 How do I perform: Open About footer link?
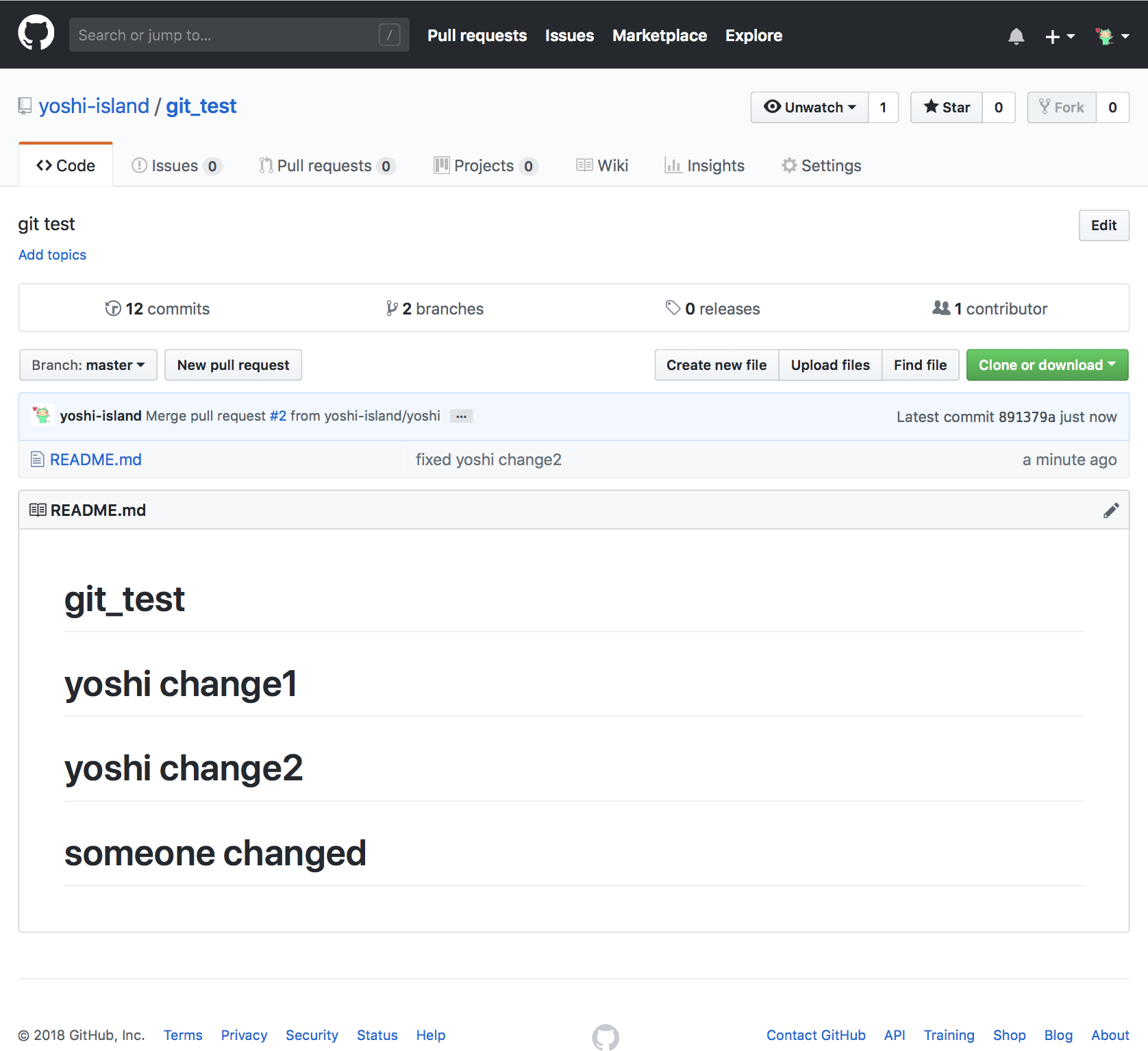[x=1110, y=1035]
